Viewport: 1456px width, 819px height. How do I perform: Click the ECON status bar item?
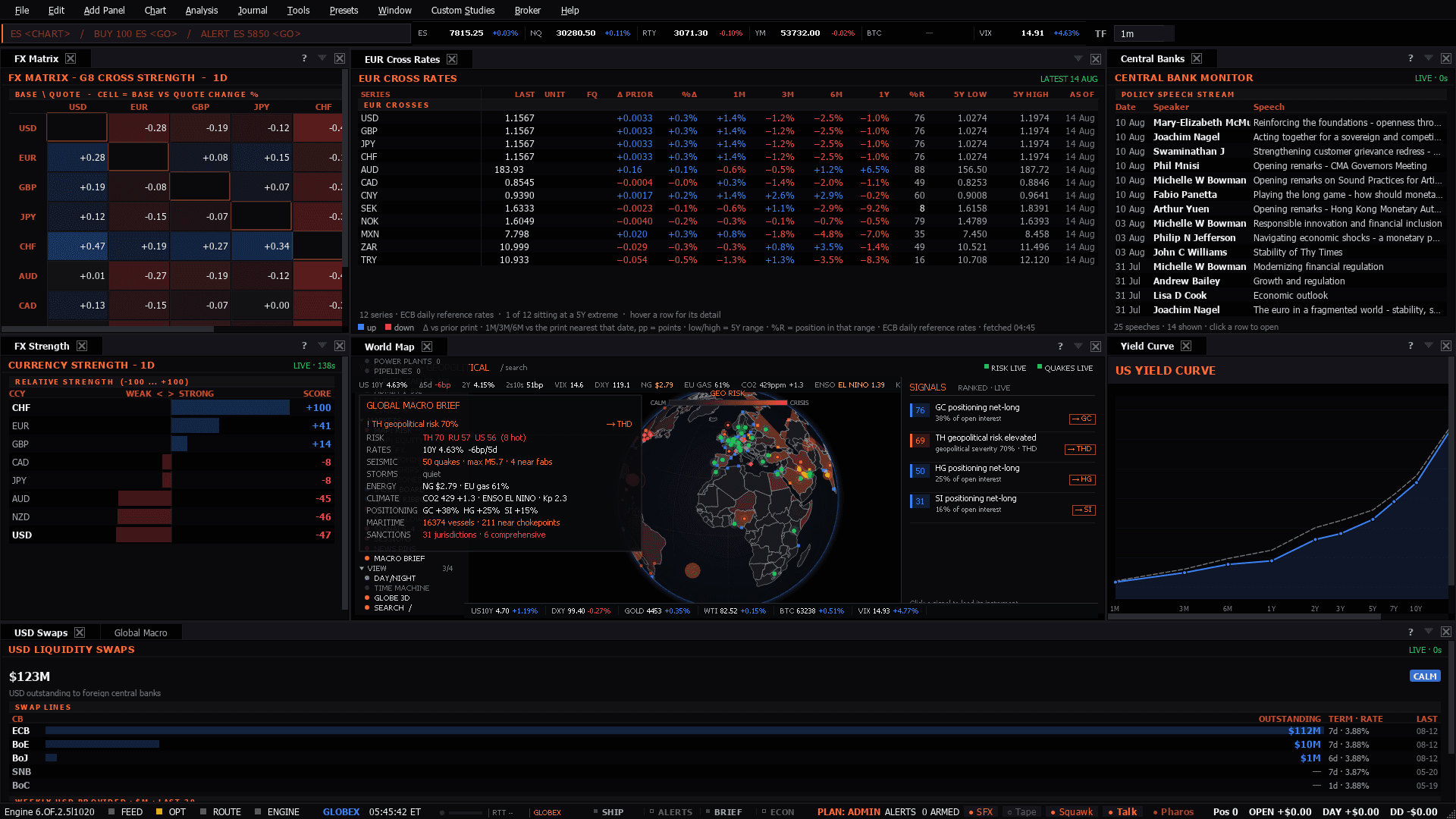pos(777,811)
